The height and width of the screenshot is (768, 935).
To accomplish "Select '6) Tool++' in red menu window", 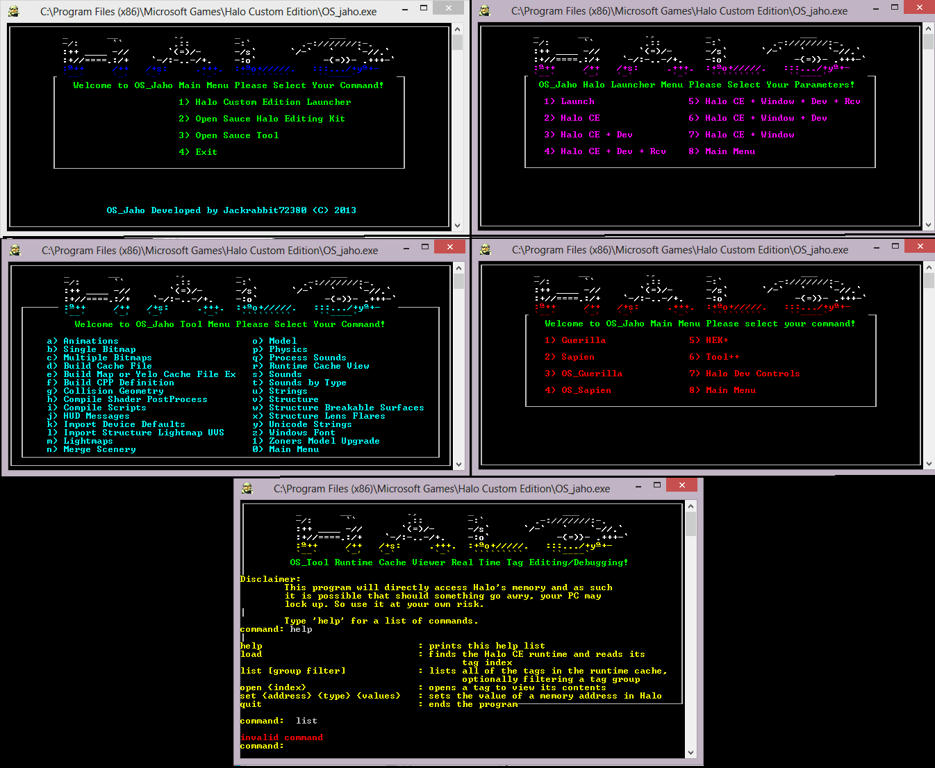I will click(x=714, y=357).
